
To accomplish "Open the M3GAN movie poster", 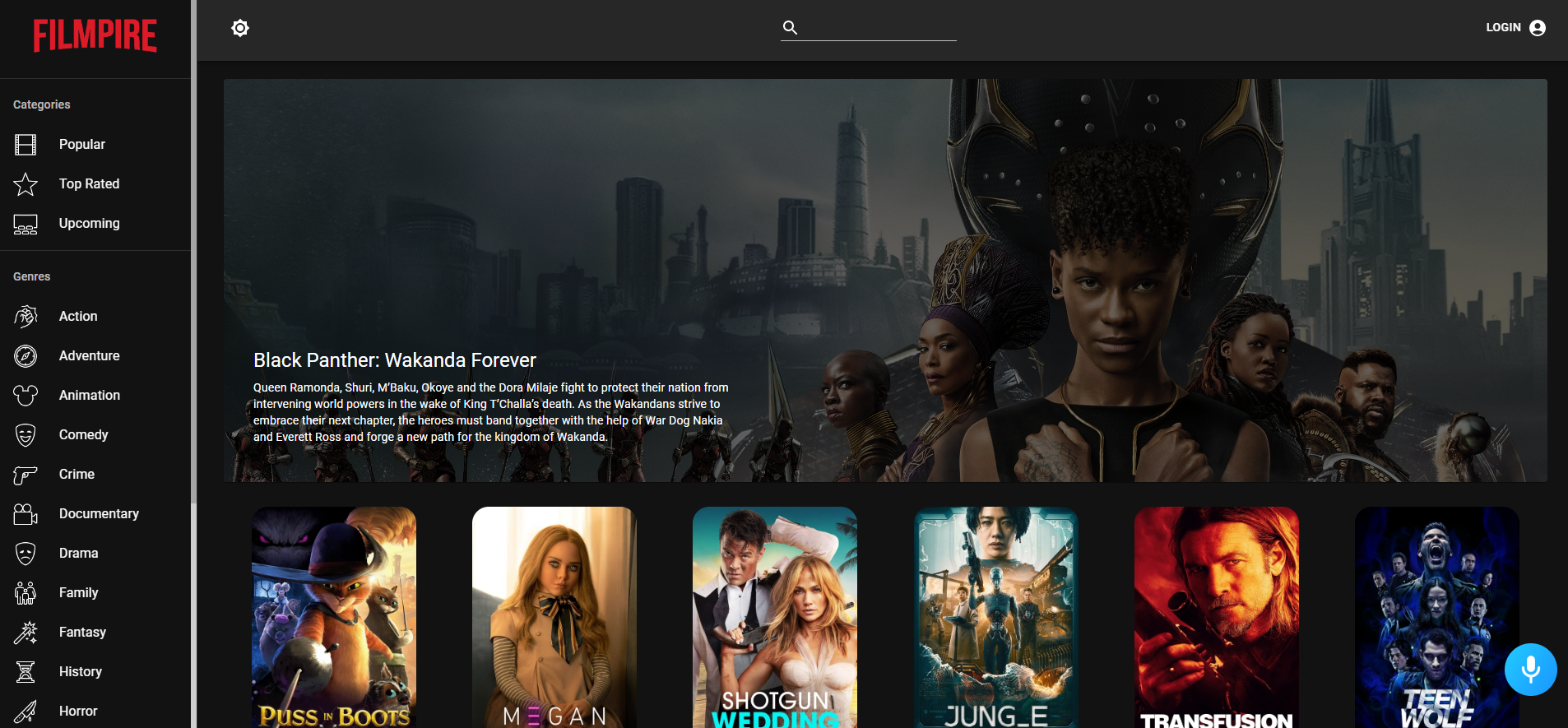I will point(554,617).
